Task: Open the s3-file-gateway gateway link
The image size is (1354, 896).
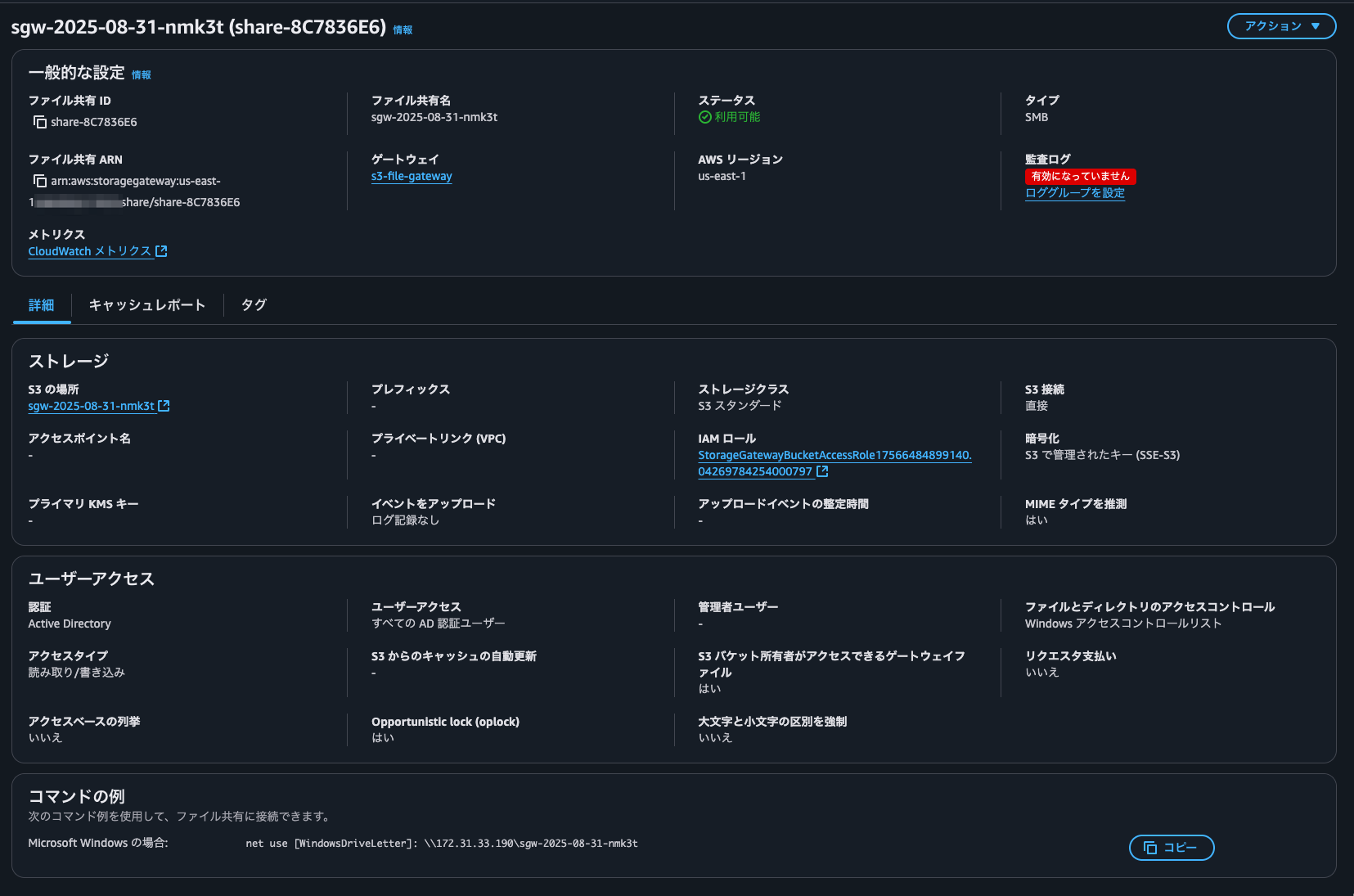Action: 412,176
